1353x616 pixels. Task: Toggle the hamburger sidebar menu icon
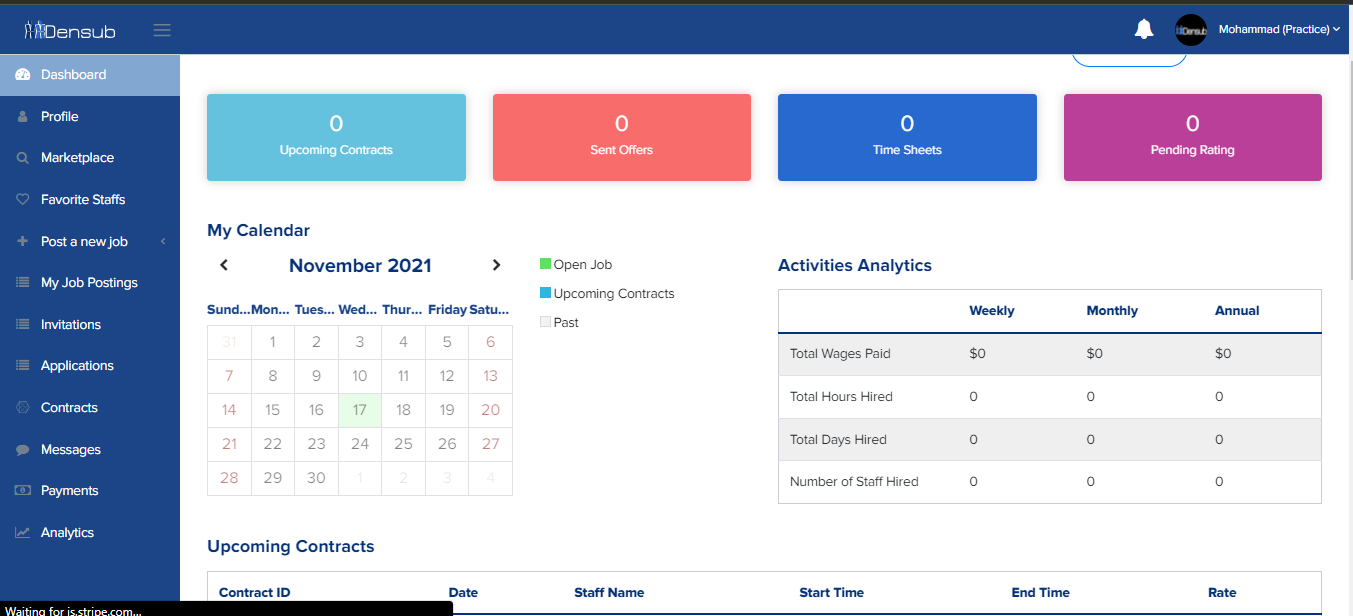click(x=162, y=30)
